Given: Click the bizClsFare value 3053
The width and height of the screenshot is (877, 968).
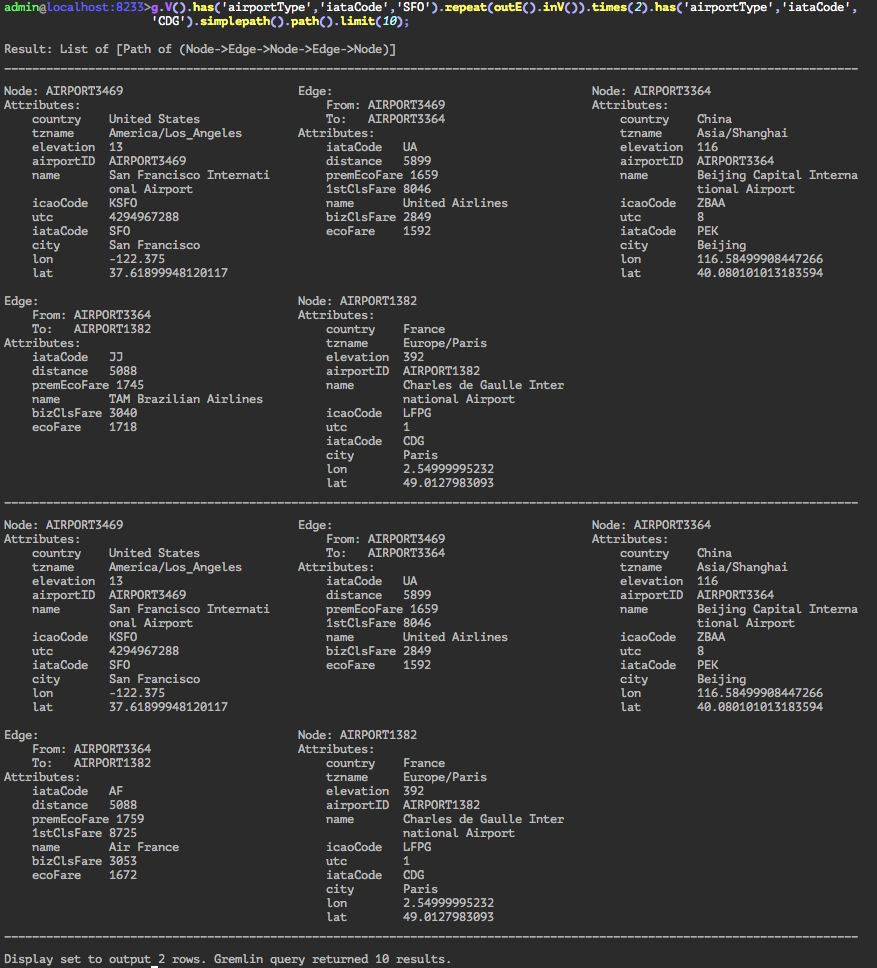Looking at the screenshot, I should point(122,861).
